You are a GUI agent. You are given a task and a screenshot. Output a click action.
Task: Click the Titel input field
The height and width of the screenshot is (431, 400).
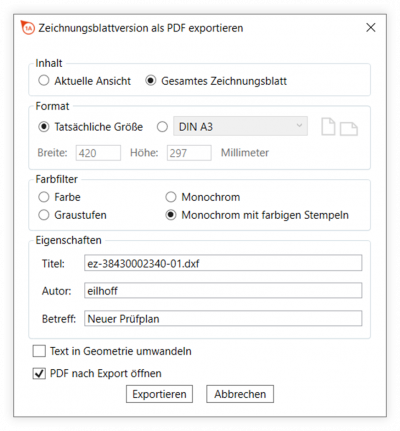pyautogui.click(x=223, y=263)
